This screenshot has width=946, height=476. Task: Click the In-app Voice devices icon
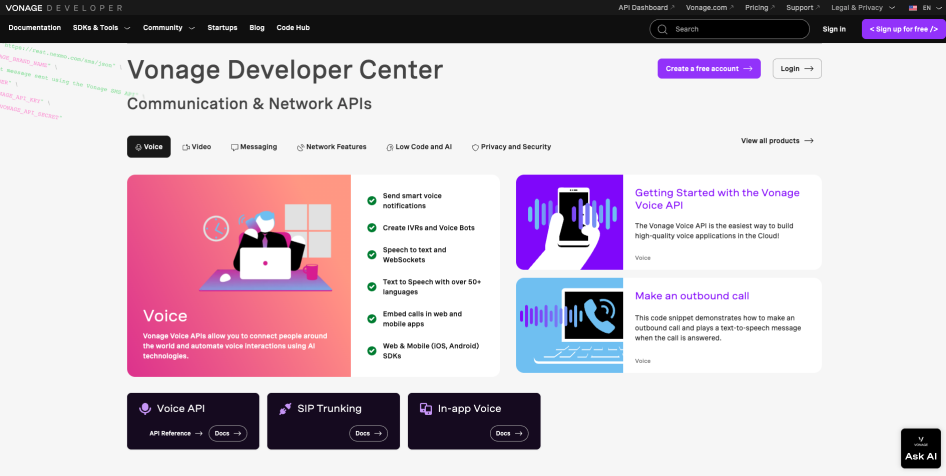pos(426,408)
